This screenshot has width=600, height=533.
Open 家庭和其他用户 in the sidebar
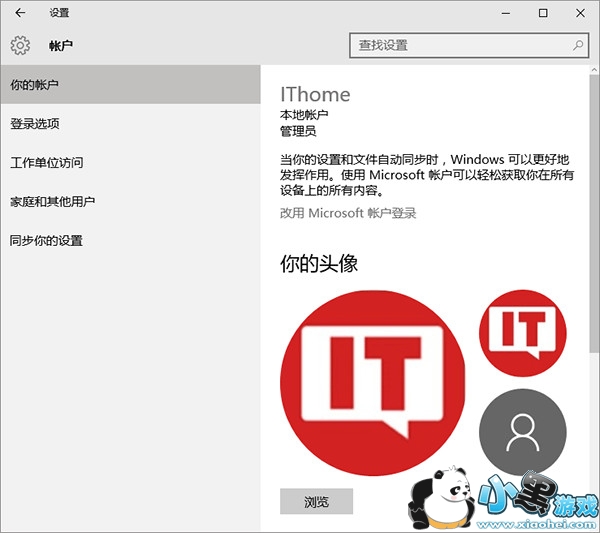tap(130, 202)
